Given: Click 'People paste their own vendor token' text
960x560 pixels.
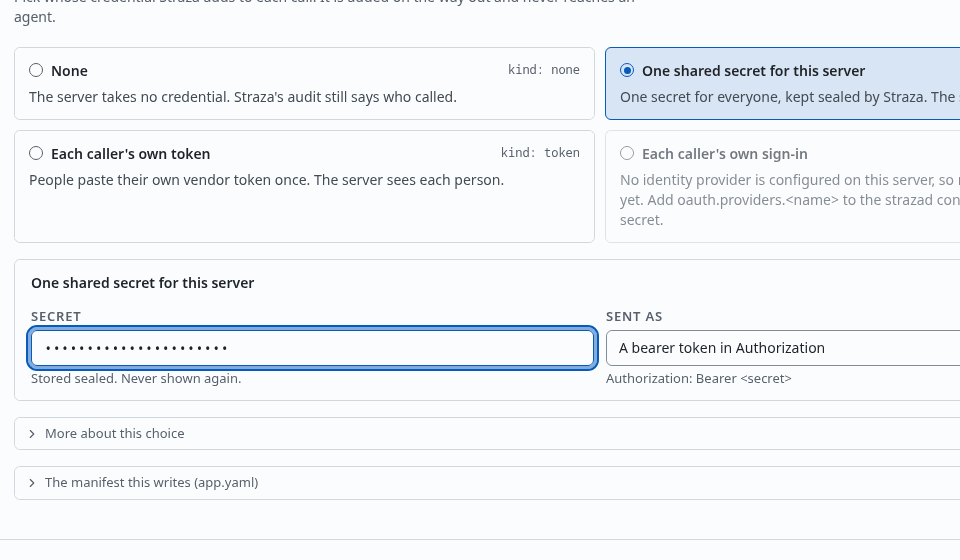Looking at the screenshot, I should (x=266, y=180).
